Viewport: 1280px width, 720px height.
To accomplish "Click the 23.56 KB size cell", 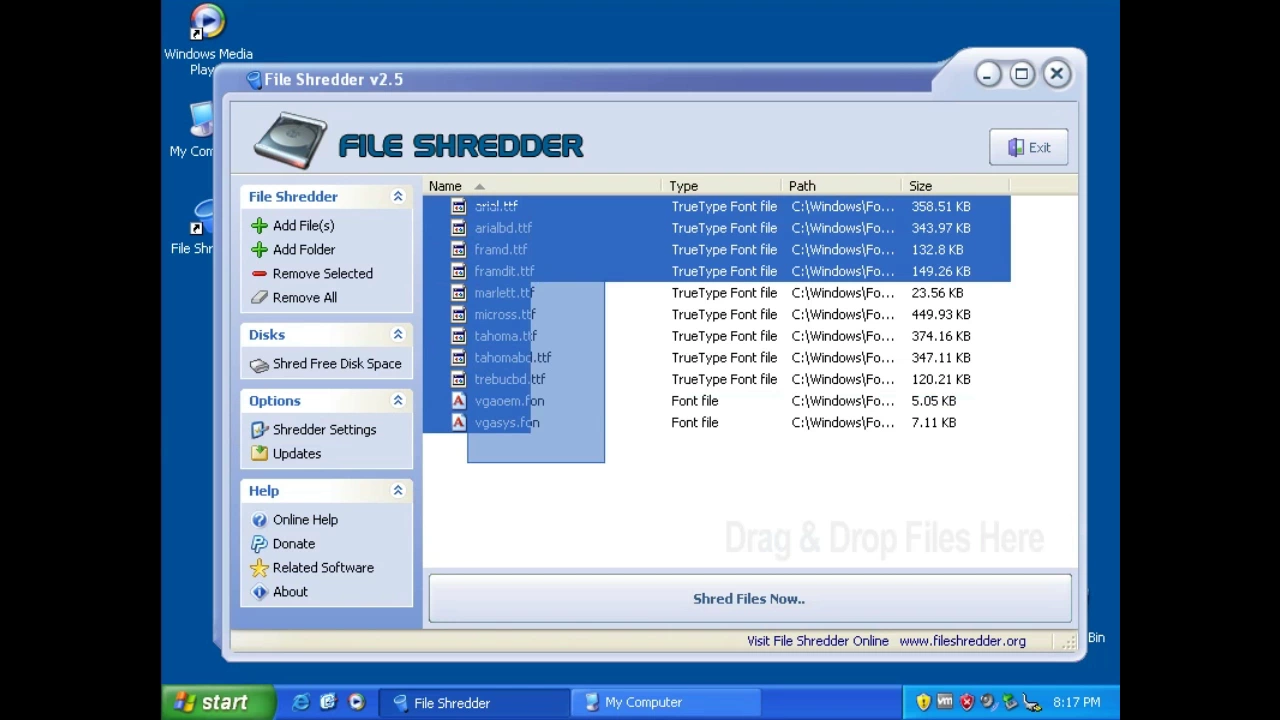I will 937,293.
